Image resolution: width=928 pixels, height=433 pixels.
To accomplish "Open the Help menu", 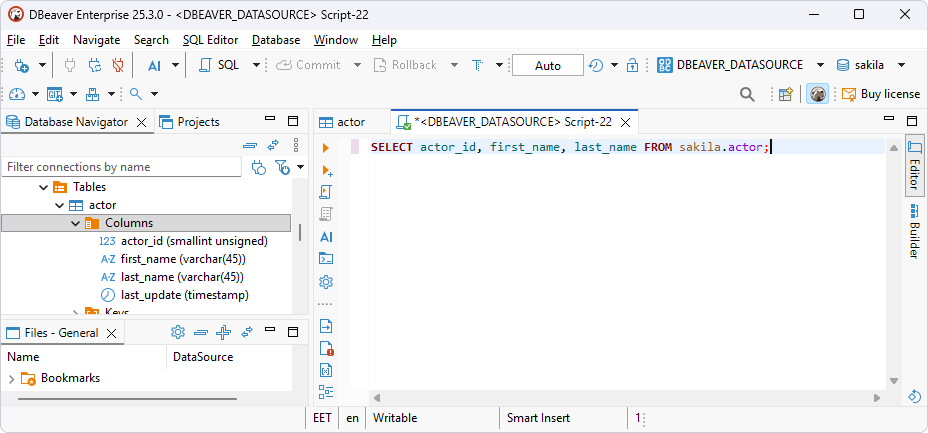I will click(x=384, y=40).
